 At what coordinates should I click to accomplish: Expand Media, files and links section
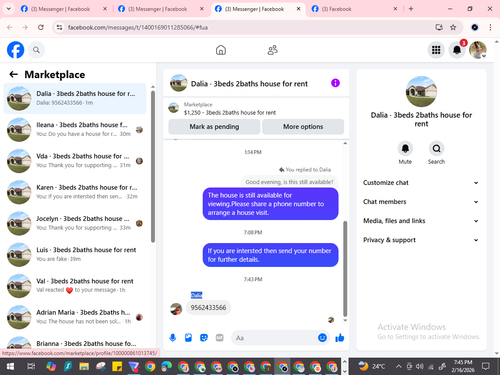[421, 221]
